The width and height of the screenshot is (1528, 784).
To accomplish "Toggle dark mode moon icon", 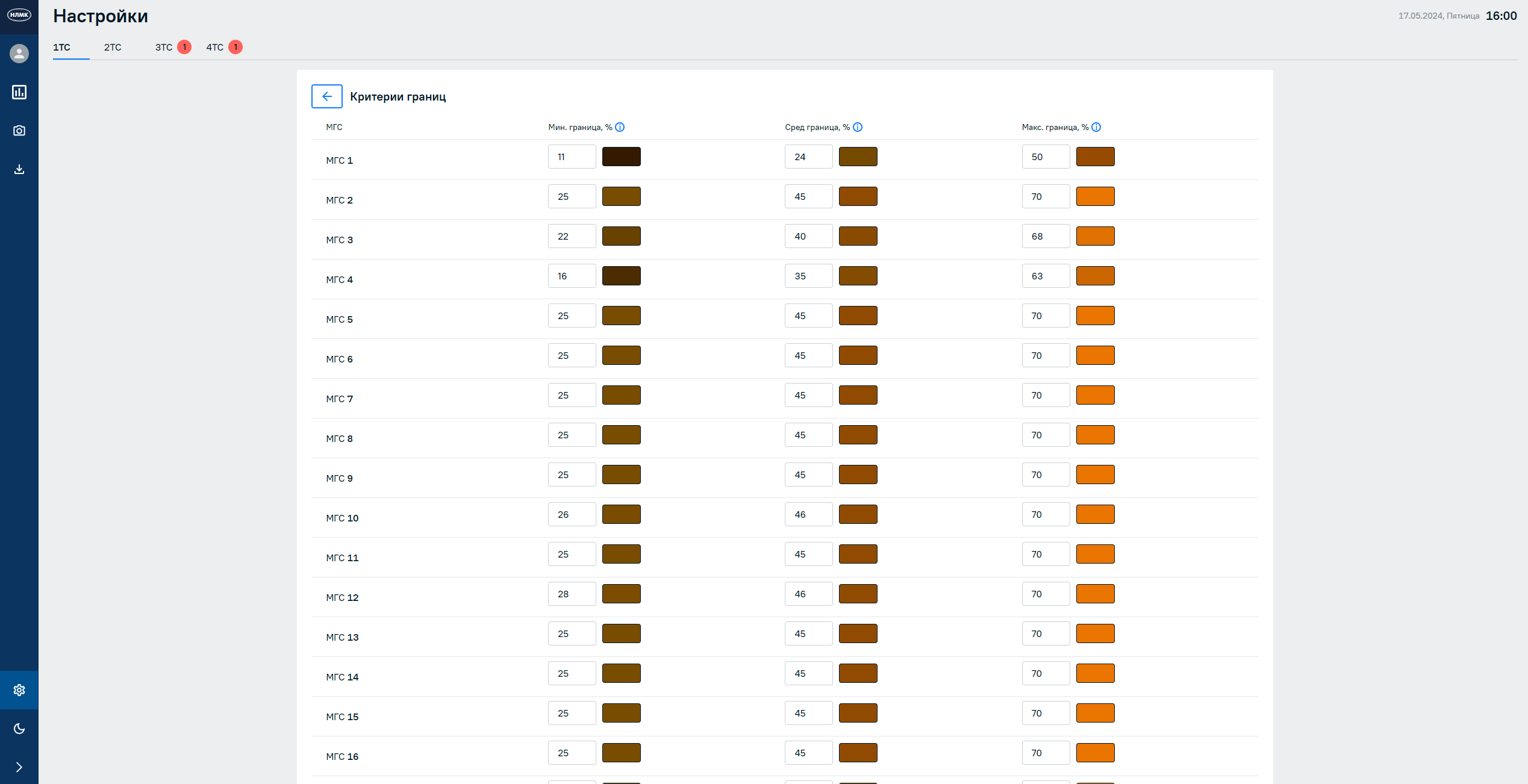I will click(x=19, y=729).
